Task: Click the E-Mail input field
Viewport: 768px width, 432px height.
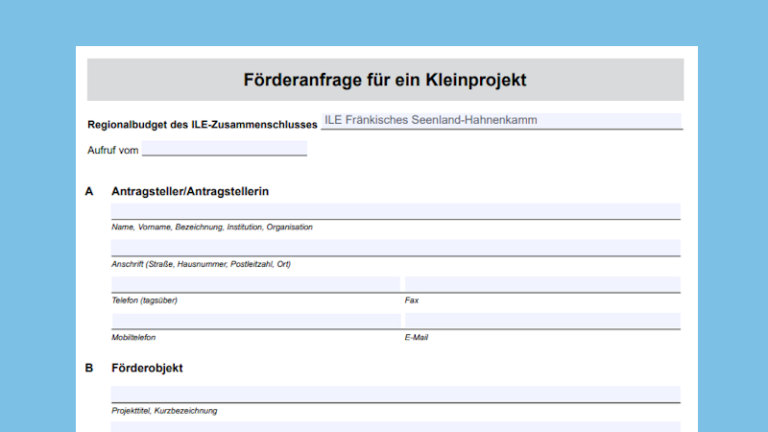Action: [543, 321]
